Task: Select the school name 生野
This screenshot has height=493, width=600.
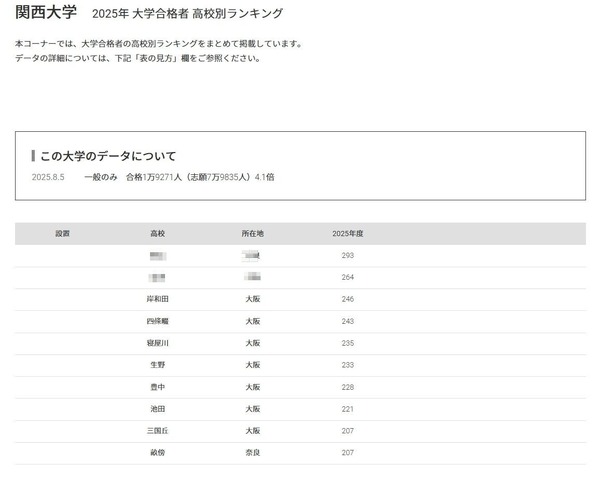Action: click(157, 365)
